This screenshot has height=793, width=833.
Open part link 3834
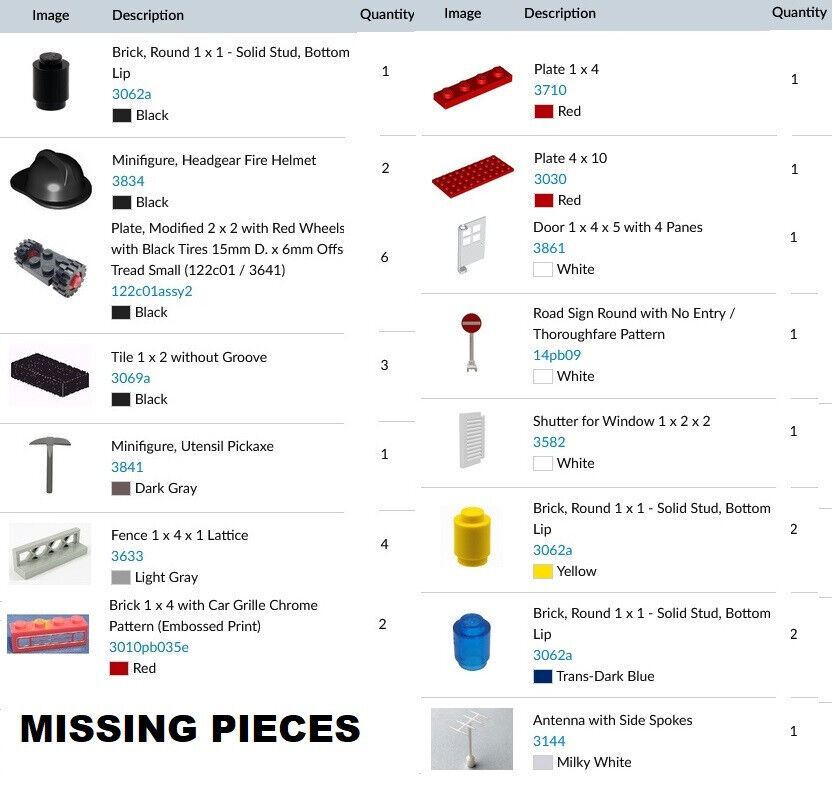pyautogui.click(x=128, y=181)
